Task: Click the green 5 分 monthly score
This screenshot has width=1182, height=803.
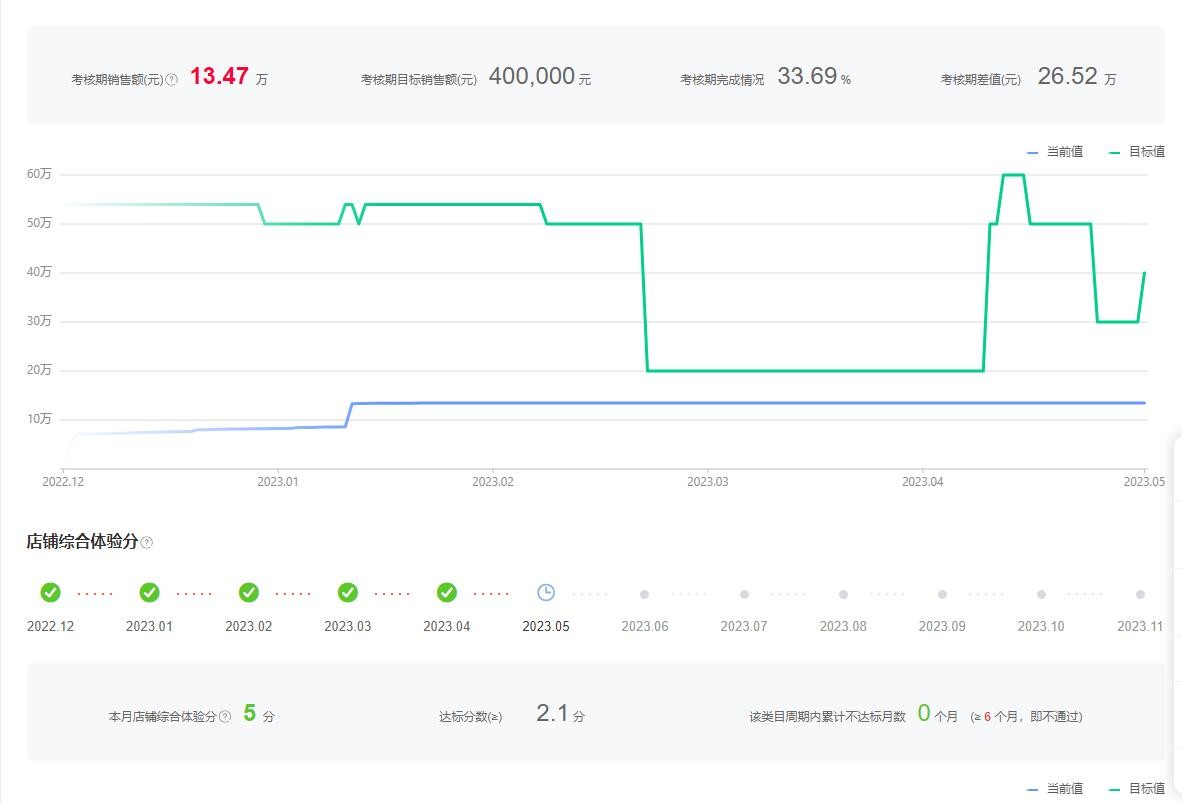Action: click(259, 713)
